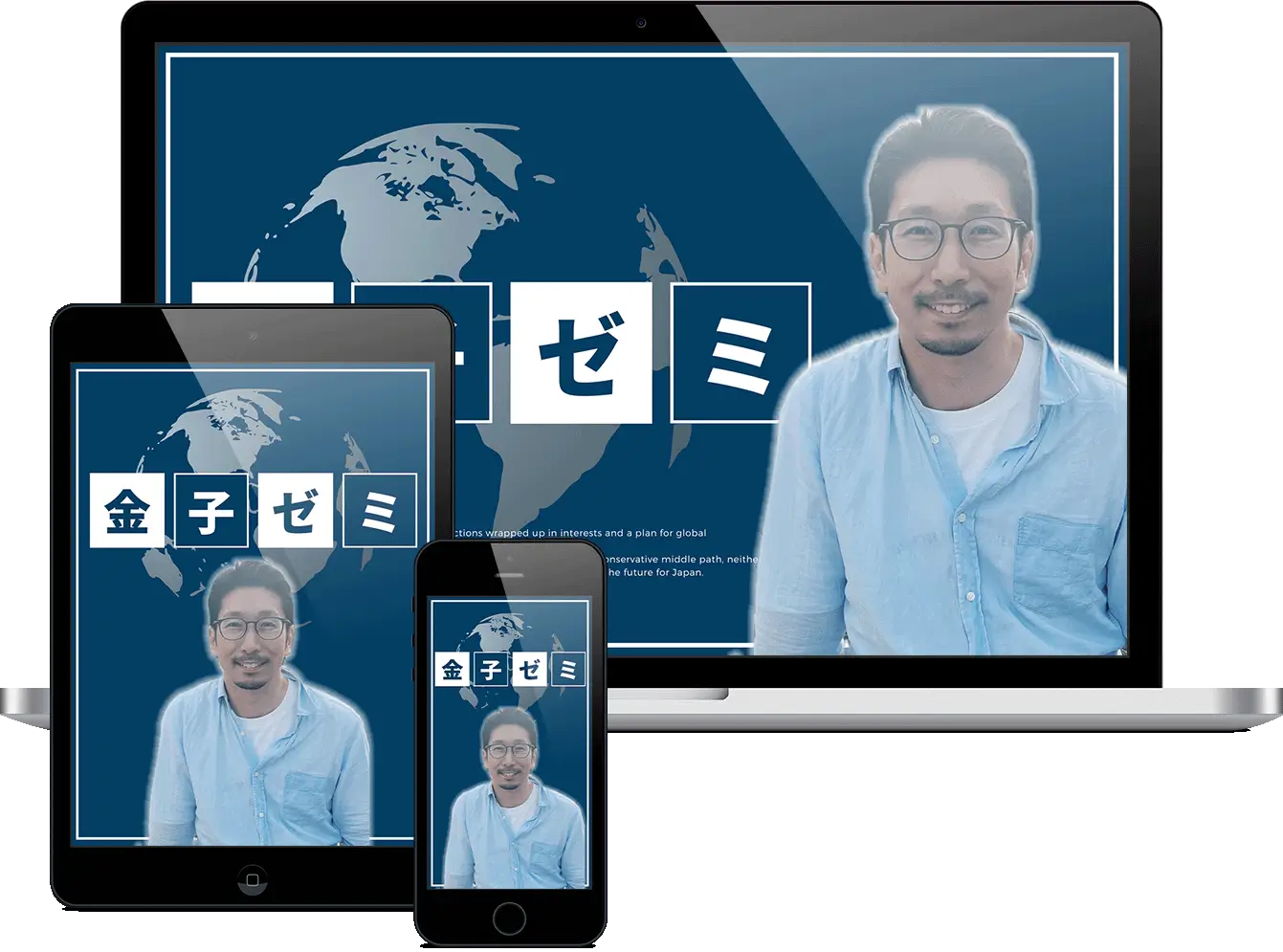Click the large ゼ tile on laptop

click(x=581, y=353)
